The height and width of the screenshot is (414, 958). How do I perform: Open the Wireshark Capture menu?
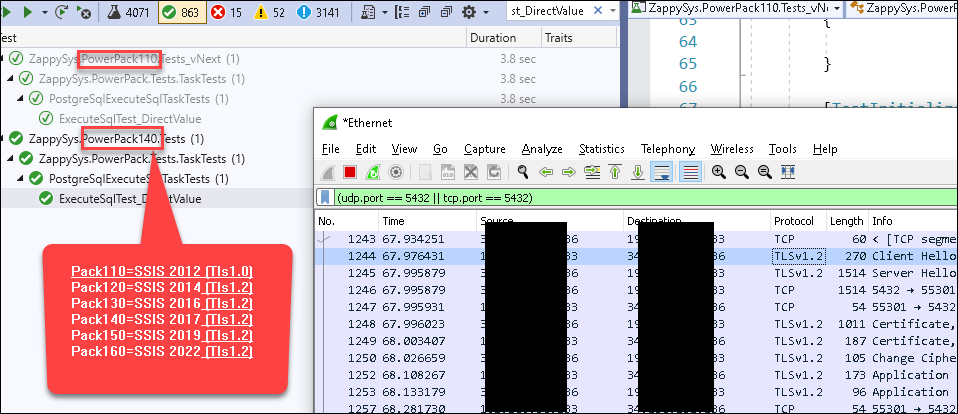484,149
